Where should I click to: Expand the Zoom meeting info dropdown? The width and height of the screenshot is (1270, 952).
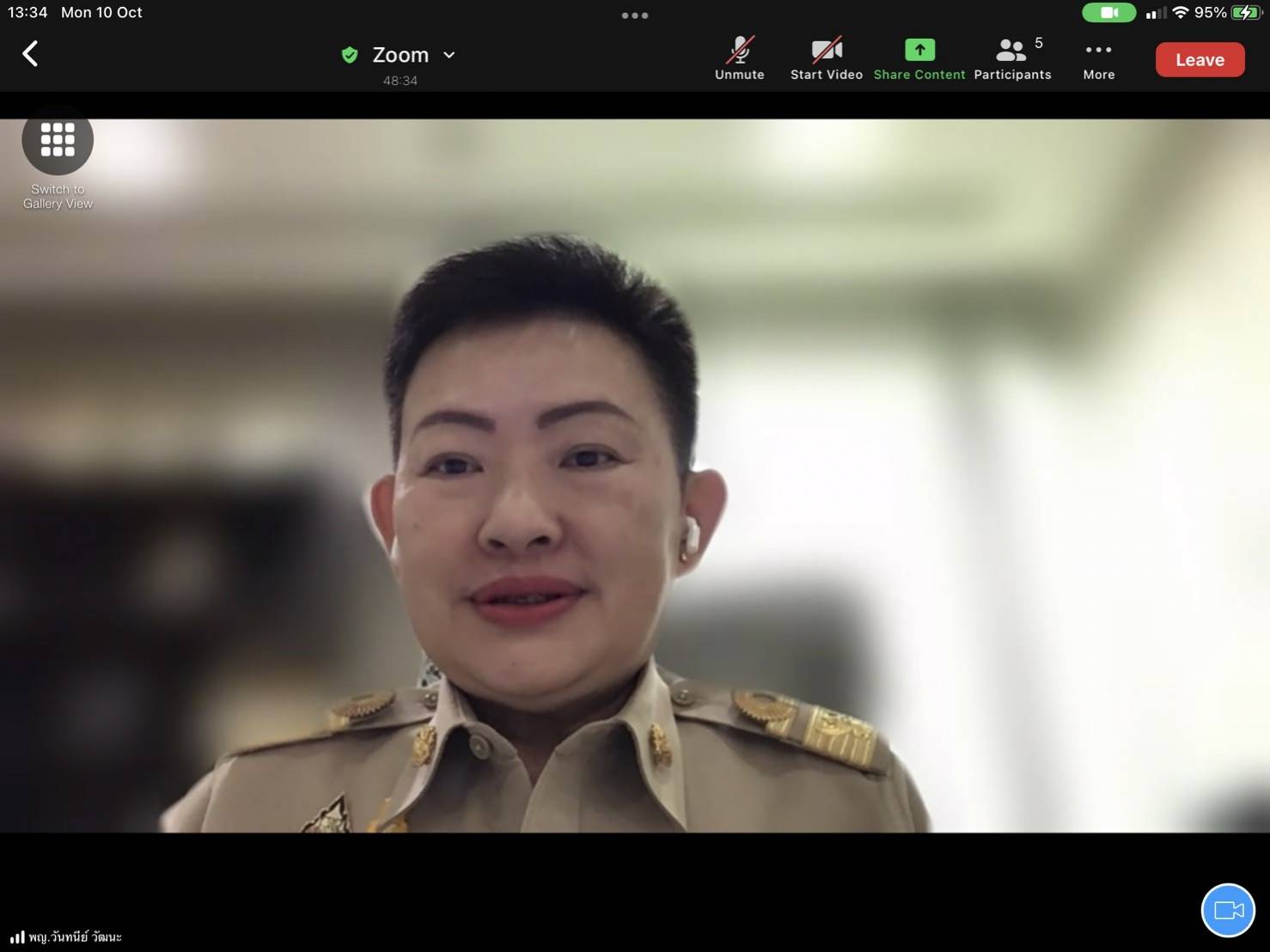(449, 55)
